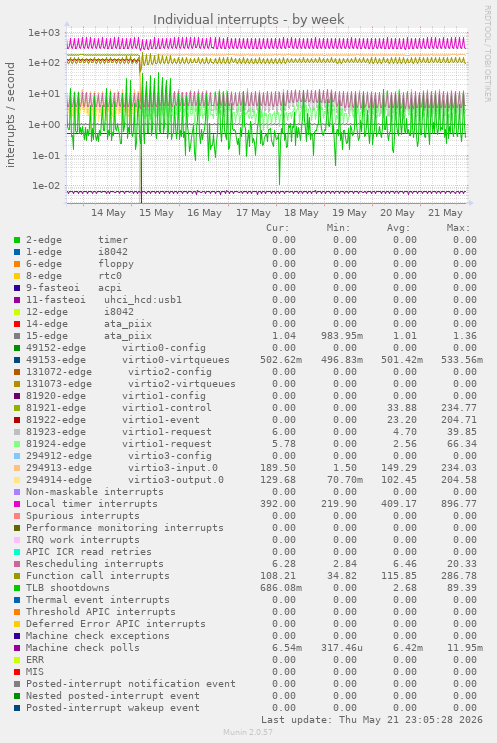Screen dimensions: 497x743
Task: Click the Machine check polls purple swatch
Action: (x=17, y=648)
